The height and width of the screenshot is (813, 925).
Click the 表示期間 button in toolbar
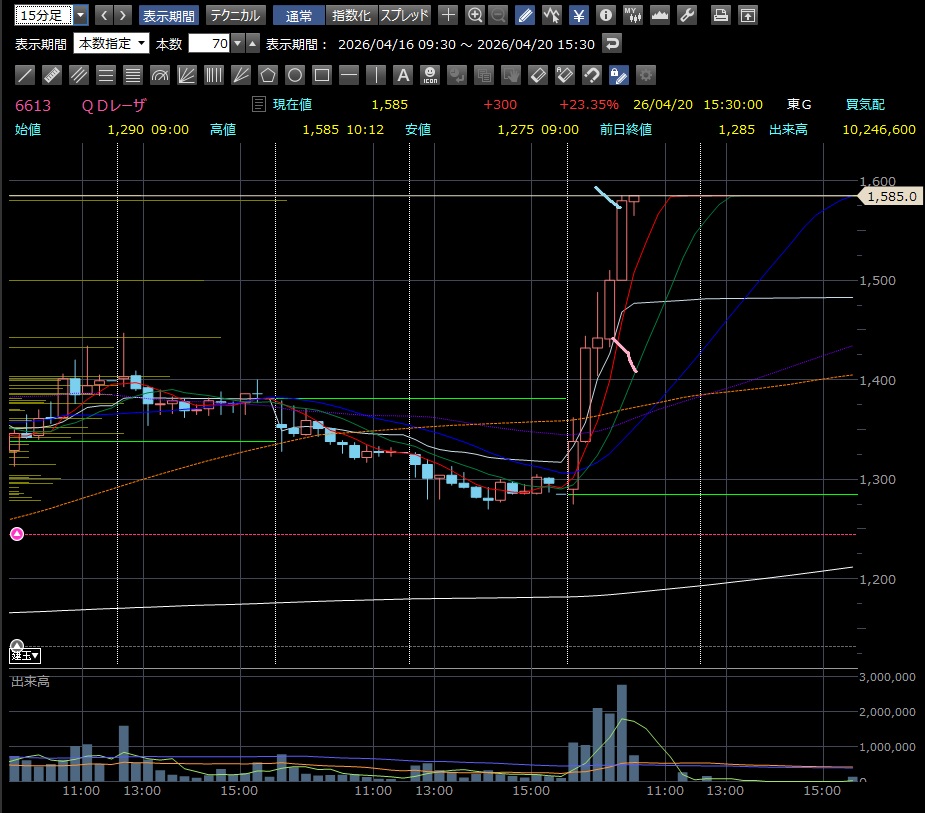click(168, 15)
